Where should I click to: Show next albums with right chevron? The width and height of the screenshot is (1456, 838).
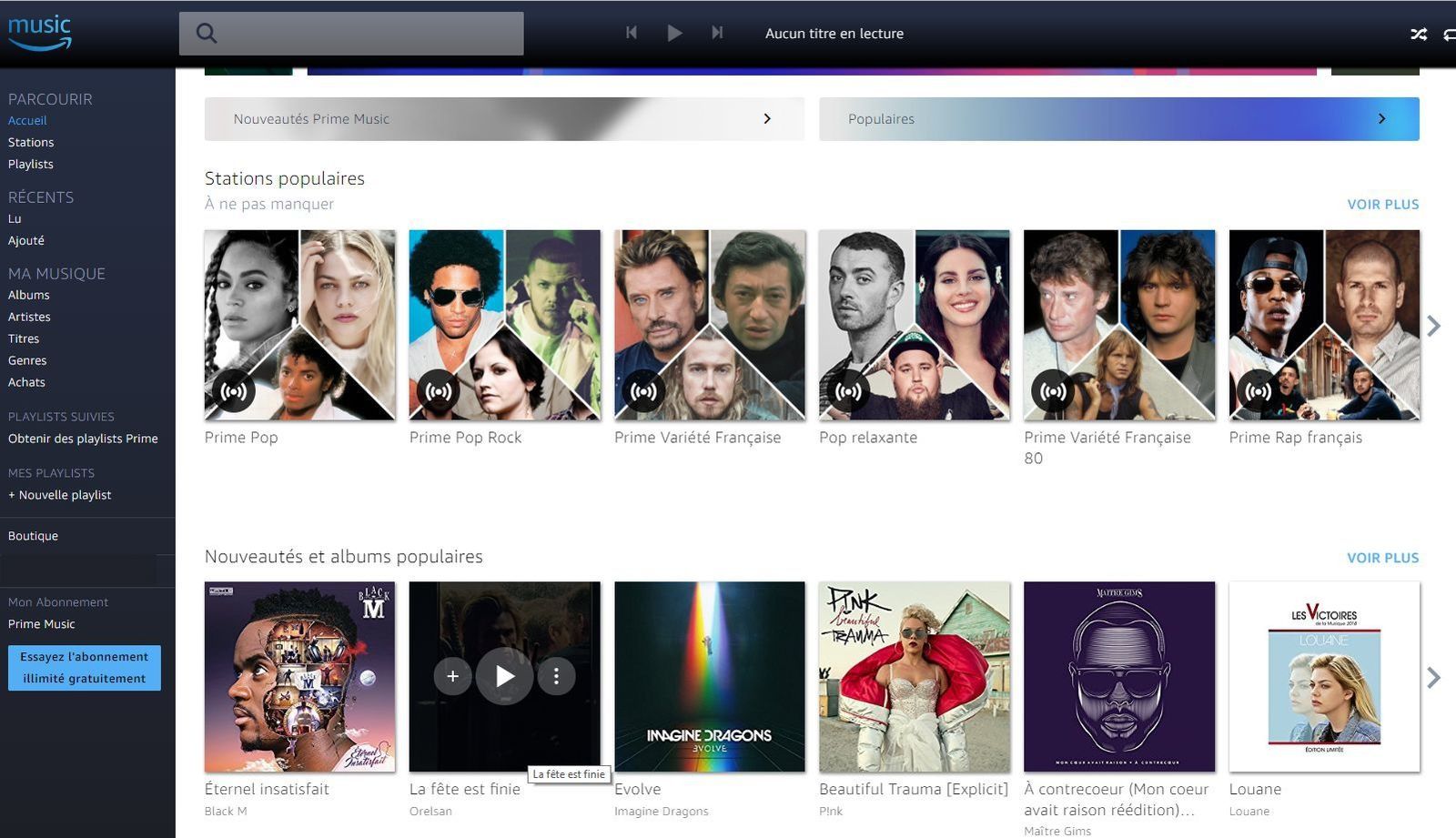click(x=1434, y=677)
